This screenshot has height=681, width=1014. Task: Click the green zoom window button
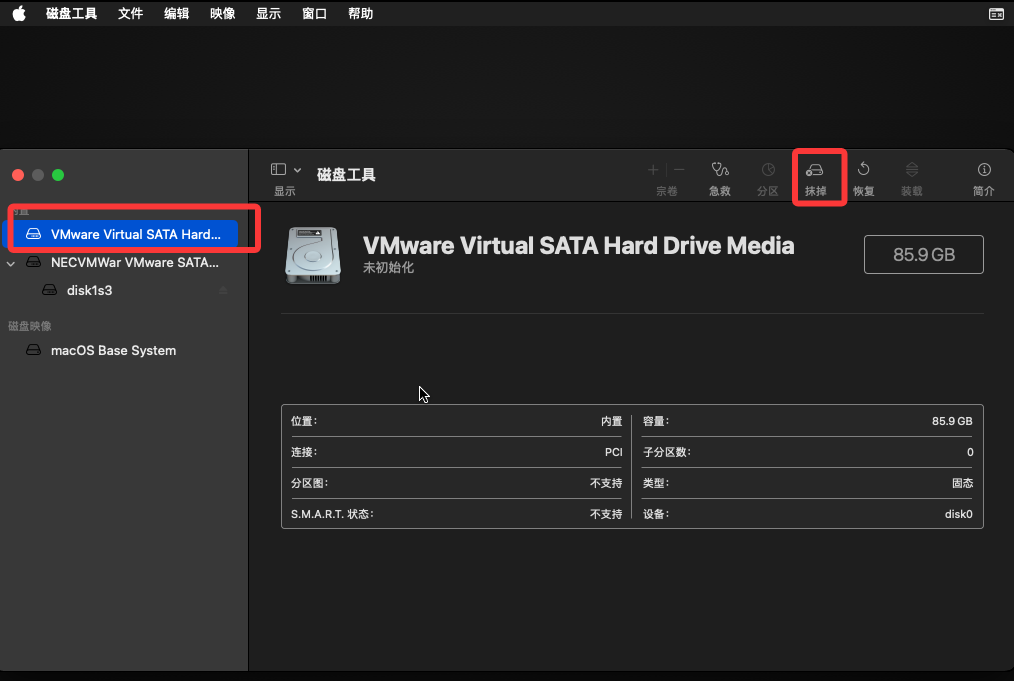(x=58, y=175)
